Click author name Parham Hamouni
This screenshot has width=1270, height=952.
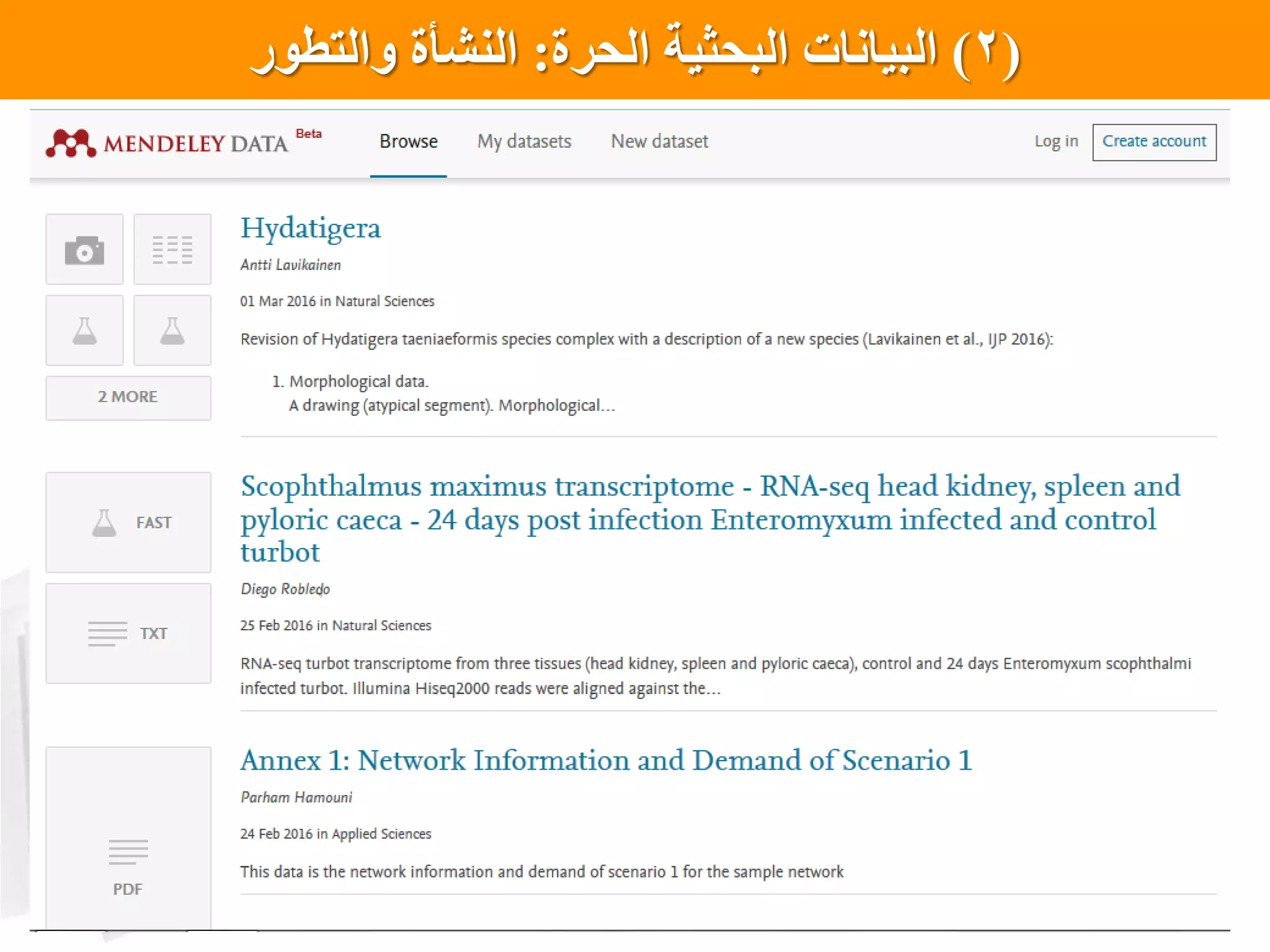296,798
